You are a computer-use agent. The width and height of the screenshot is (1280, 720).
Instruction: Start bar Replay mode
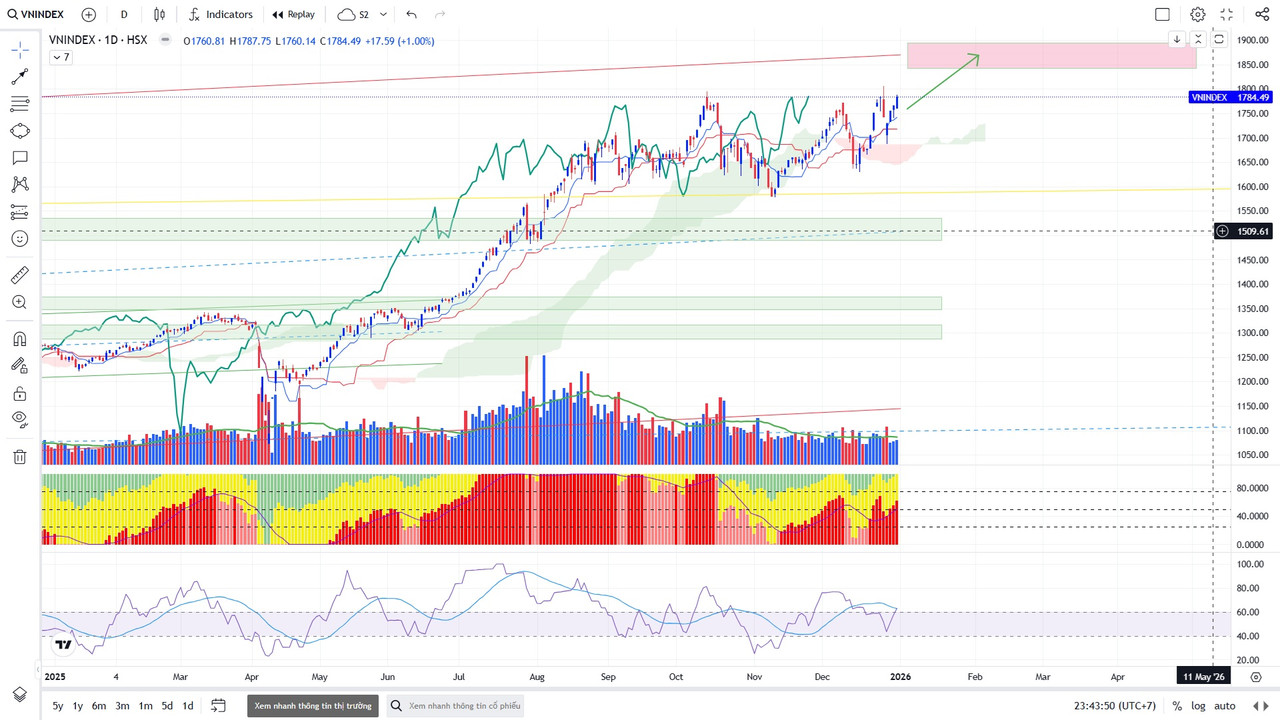click(x=293, y=15)
